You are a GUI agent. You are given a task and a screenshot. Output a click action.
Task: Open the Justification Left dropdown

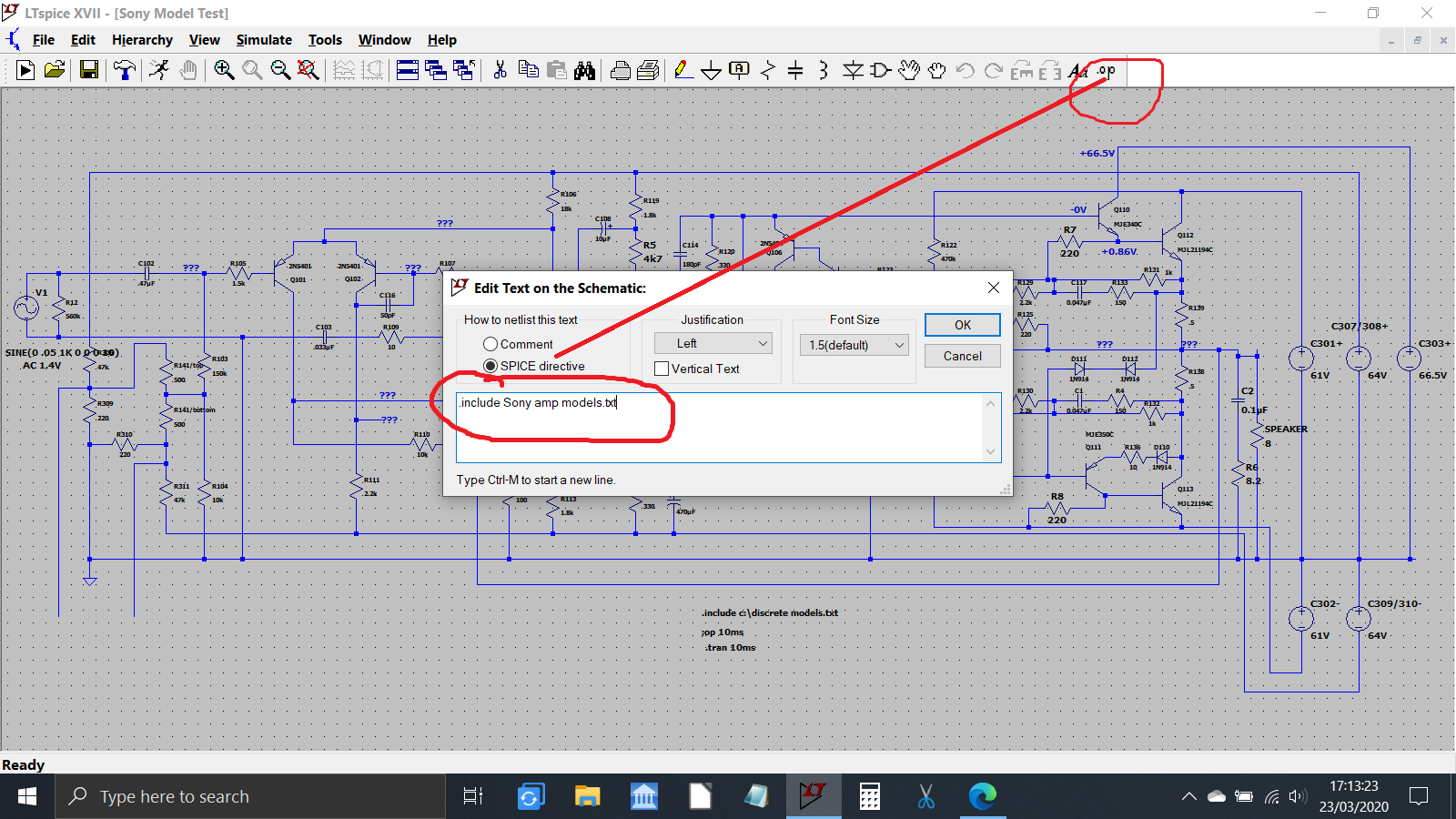[x=713, y=343]
